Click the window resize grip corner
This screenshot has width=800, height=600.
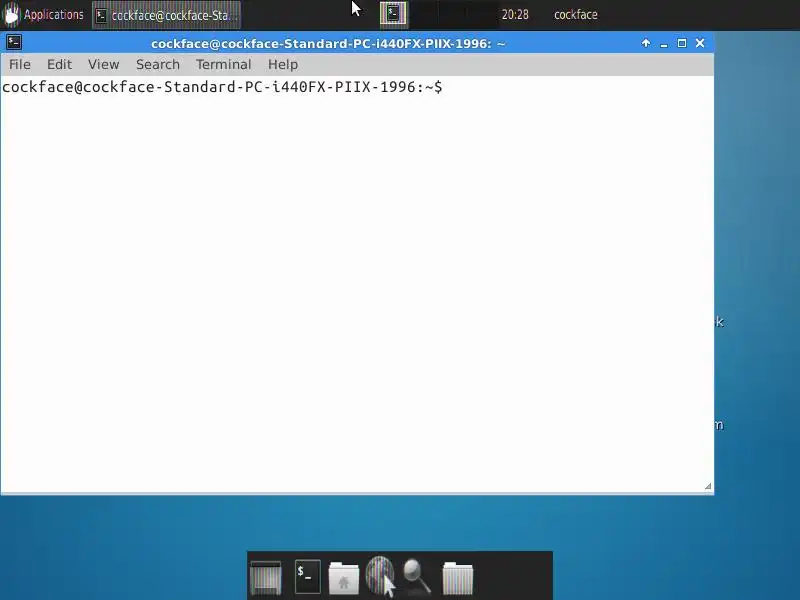pos(708,486)
